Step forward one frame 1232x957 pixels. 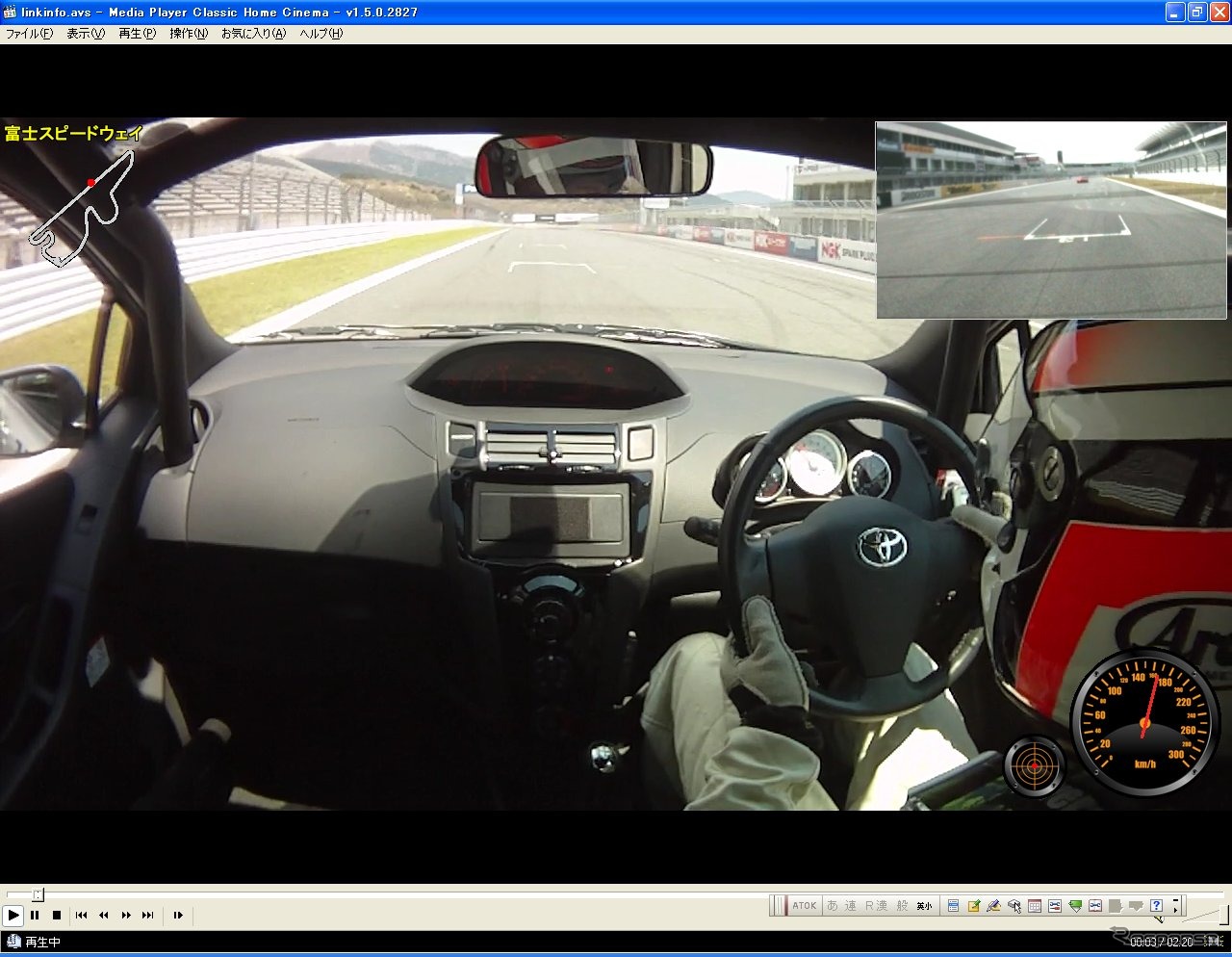pos(178,916)
